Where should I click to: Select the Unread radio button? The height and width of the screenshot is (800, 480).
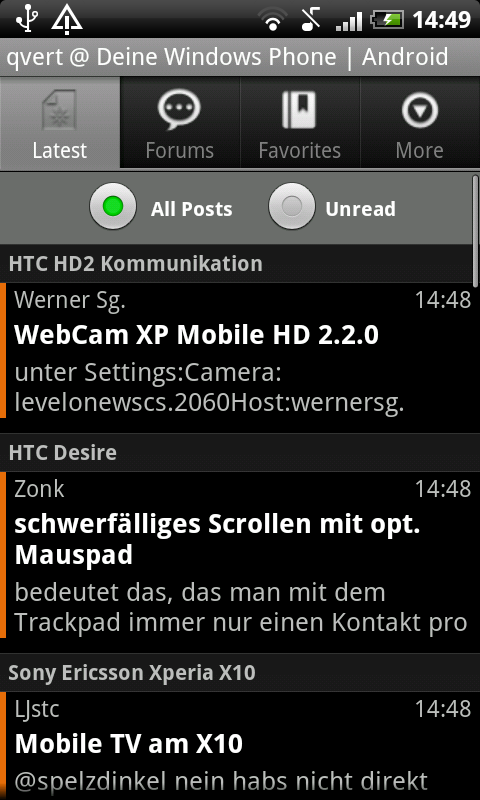coord(292,207)
